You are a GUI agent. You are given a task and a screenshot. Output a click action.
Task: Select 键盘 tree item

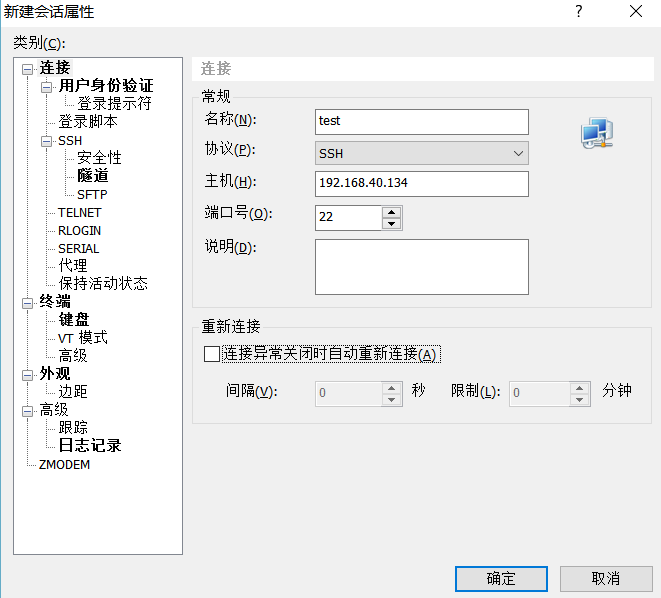pos(74,320)
